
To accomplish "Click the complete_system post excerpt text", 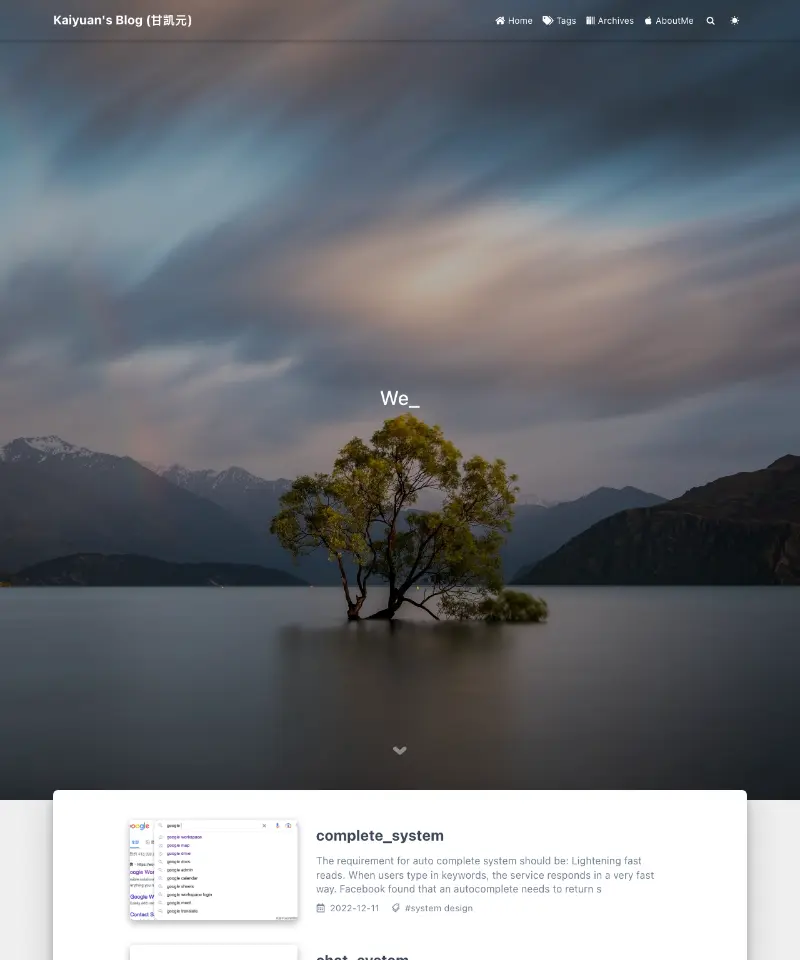I will 485,875.
